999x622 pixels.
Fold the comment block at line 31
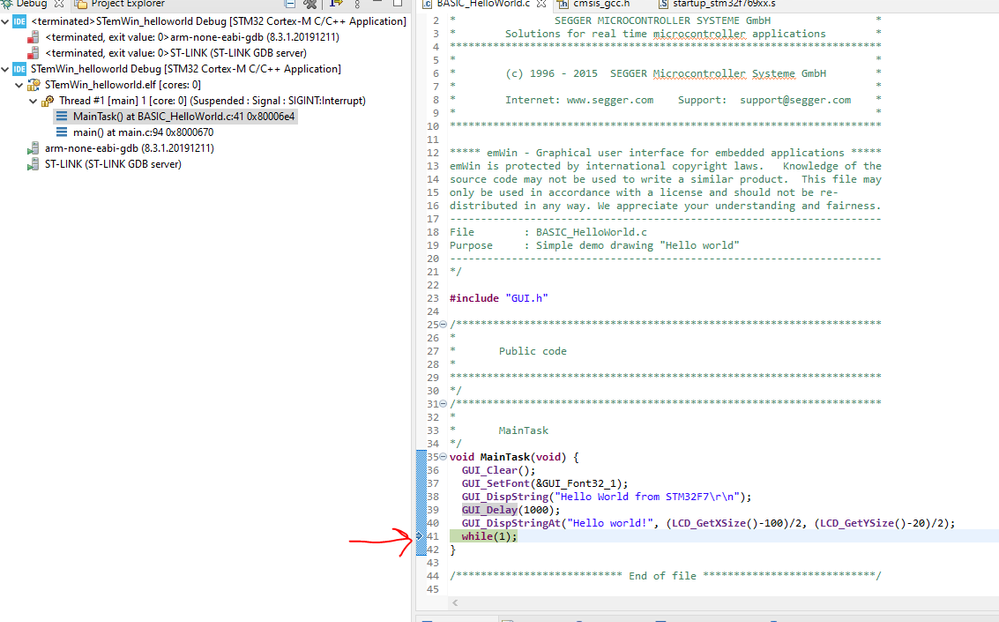(x=443, y=404)
